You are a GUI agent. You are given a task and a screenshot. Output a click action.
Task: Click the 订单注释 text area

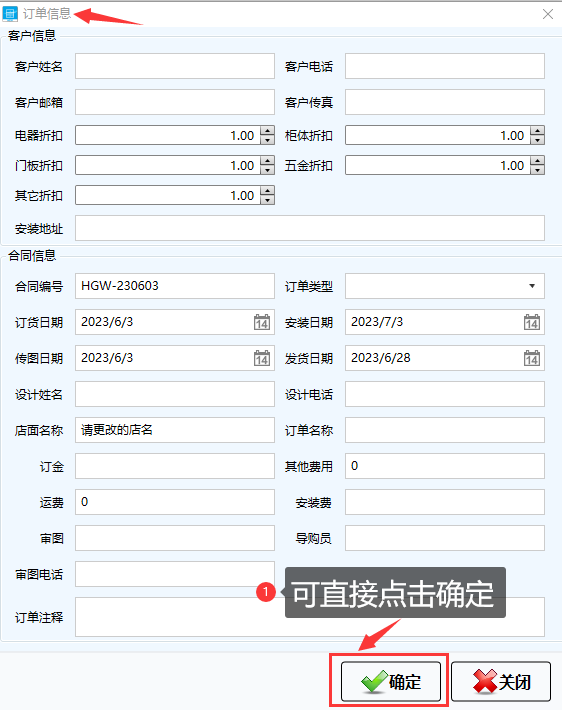tap(310, 617)
